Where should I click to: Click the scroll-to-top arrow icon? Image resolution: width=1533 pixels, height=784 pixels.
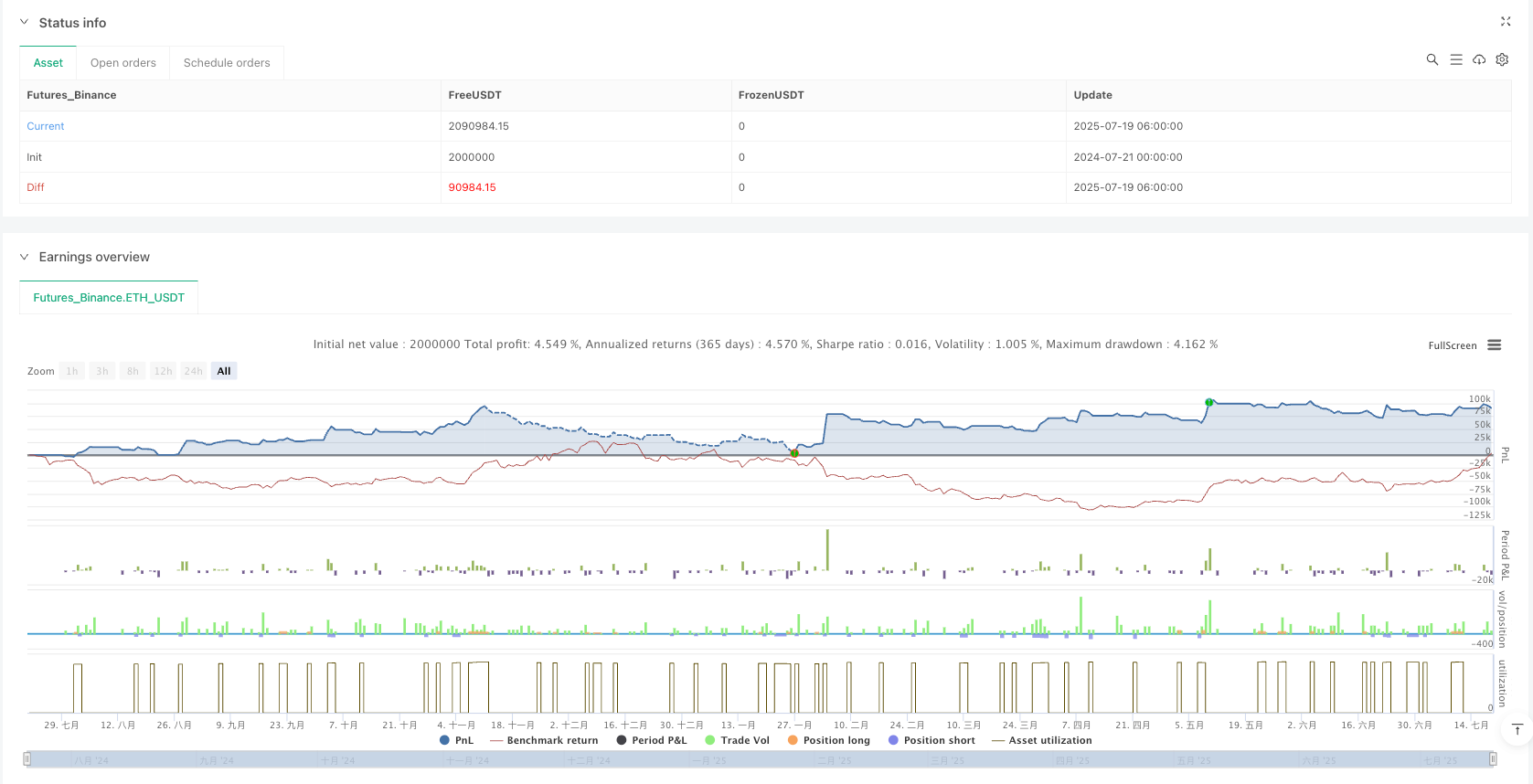[x=1517, y=729]
